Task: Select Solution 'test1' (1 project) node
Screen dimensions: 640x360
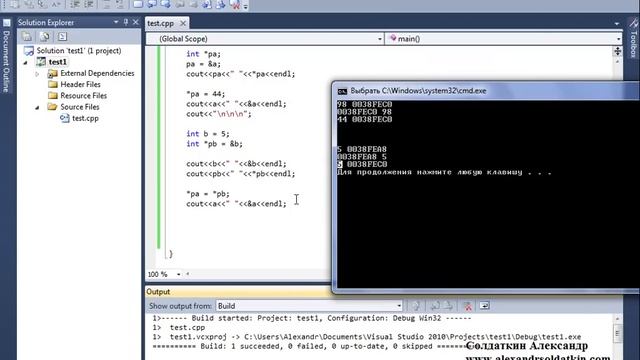Action: [x=79, y=51]
